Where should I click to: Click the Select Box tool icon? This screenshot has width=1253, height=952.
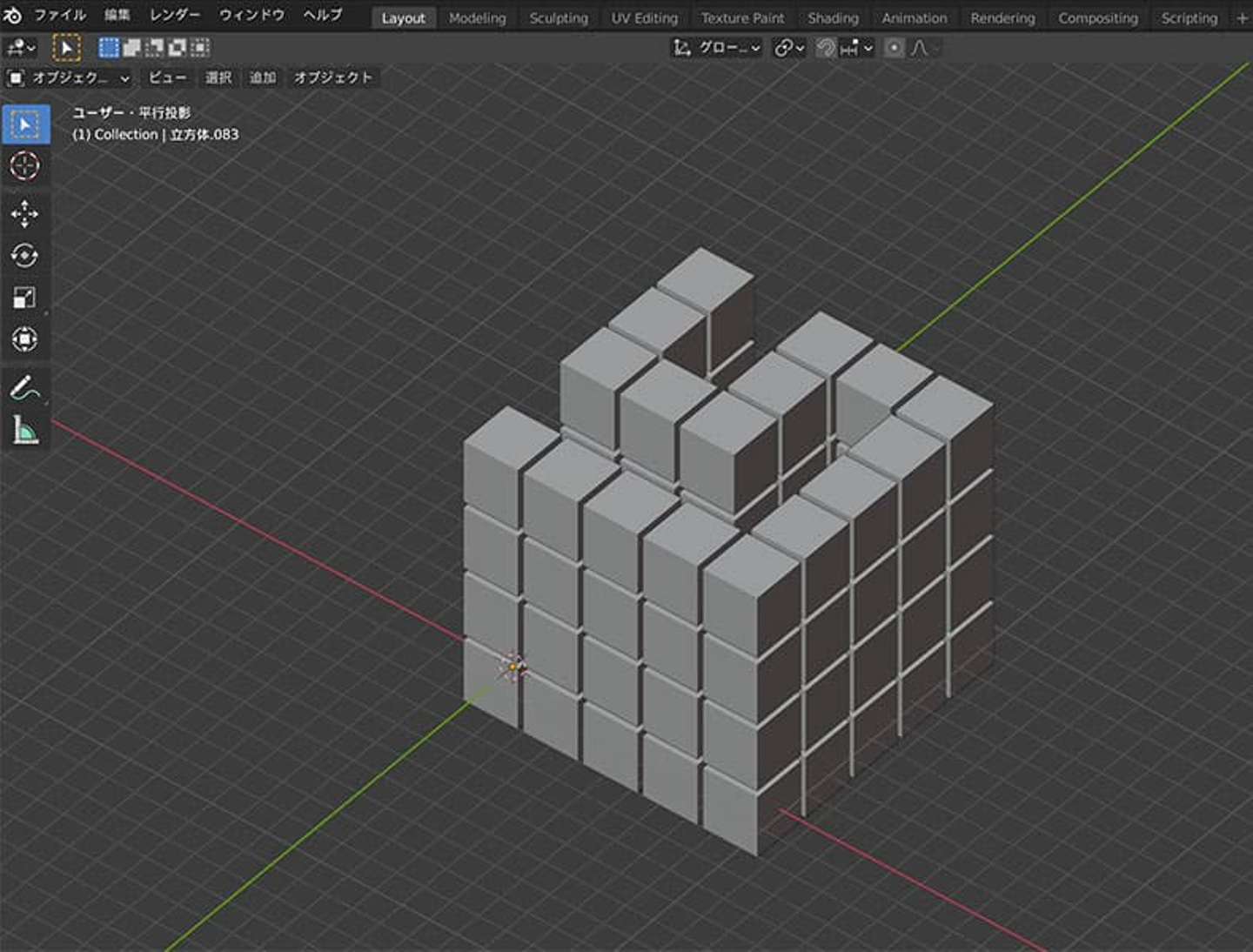pyautogui.click(x=25, y=125)
